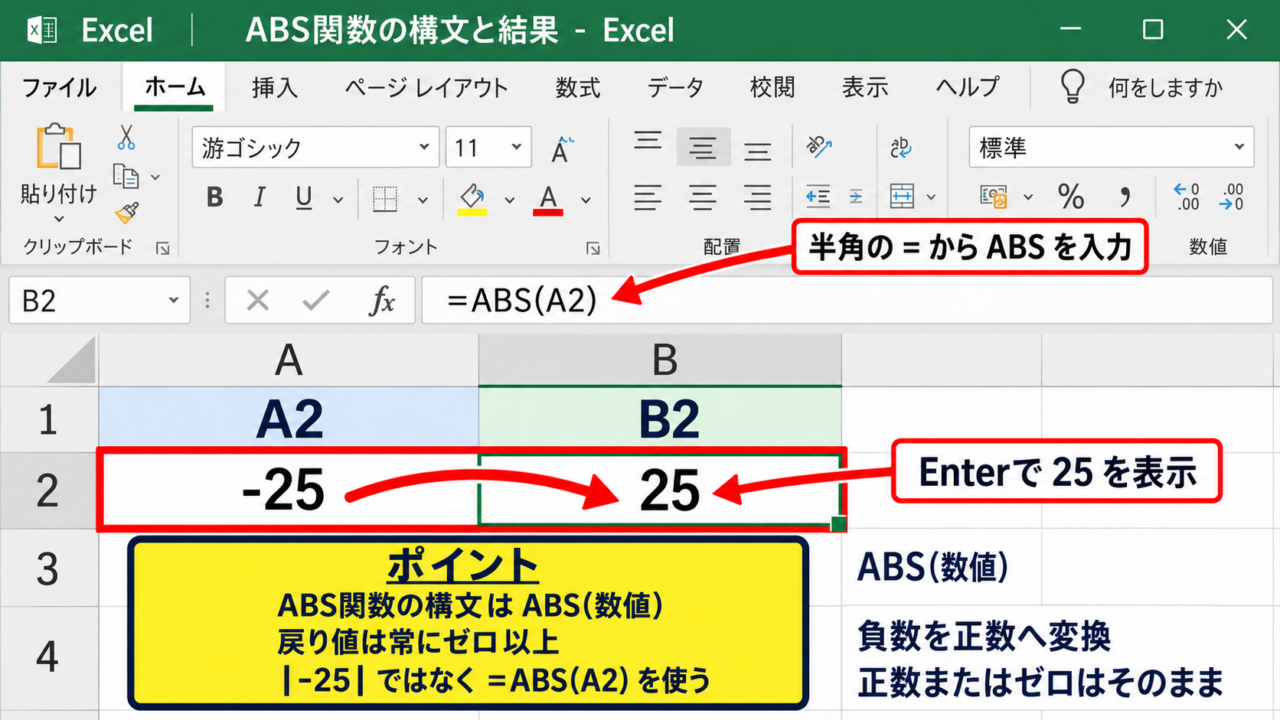Increase the indent level
1280x720 pixels.
point(855,197)
